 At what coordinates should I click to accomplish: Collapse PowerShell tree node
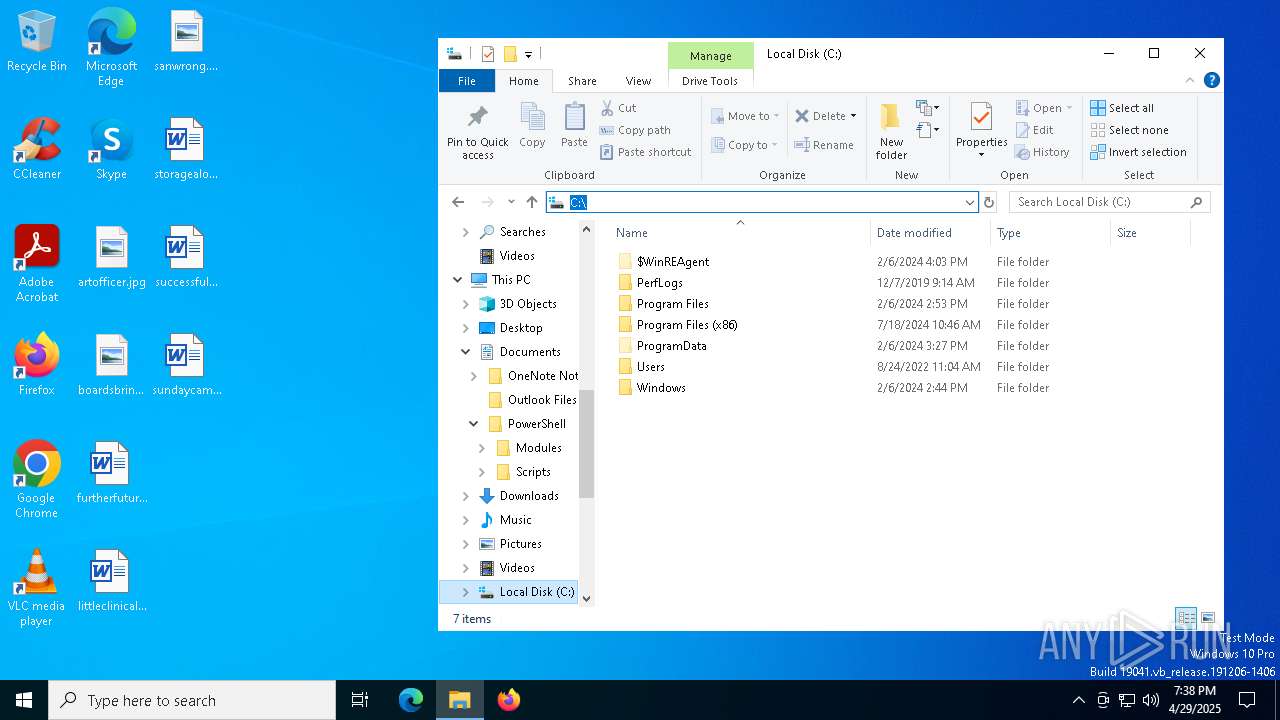(474, 424)
